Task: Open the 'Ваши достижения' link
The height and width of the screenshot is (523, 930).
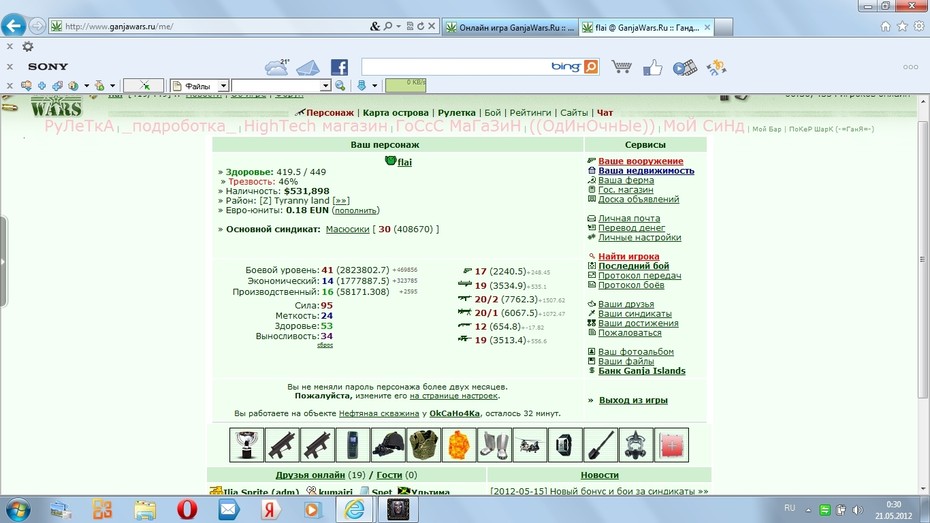Action: [638, 323]
